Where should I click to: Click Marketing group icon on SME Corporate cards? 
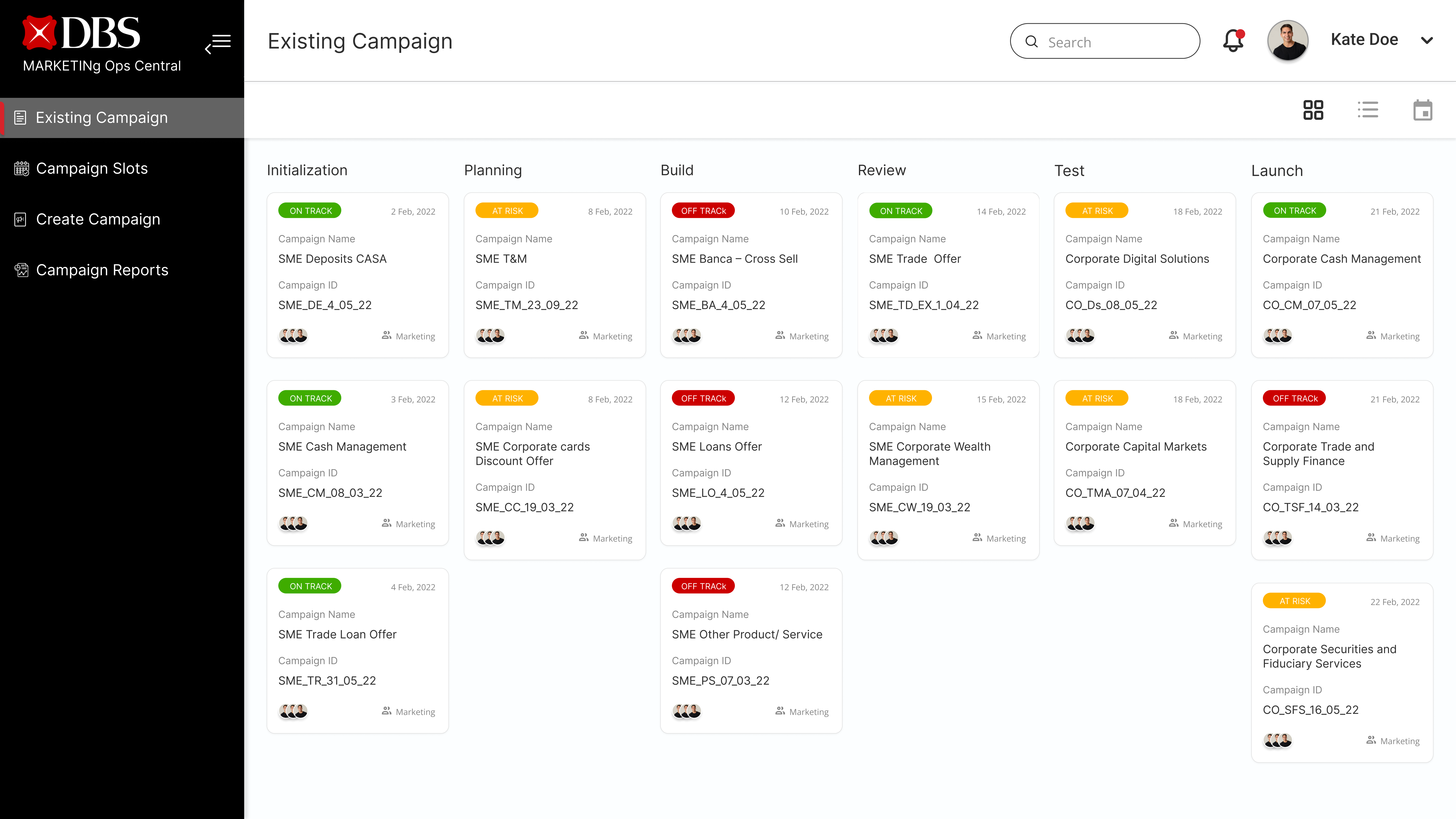point(584,537)
